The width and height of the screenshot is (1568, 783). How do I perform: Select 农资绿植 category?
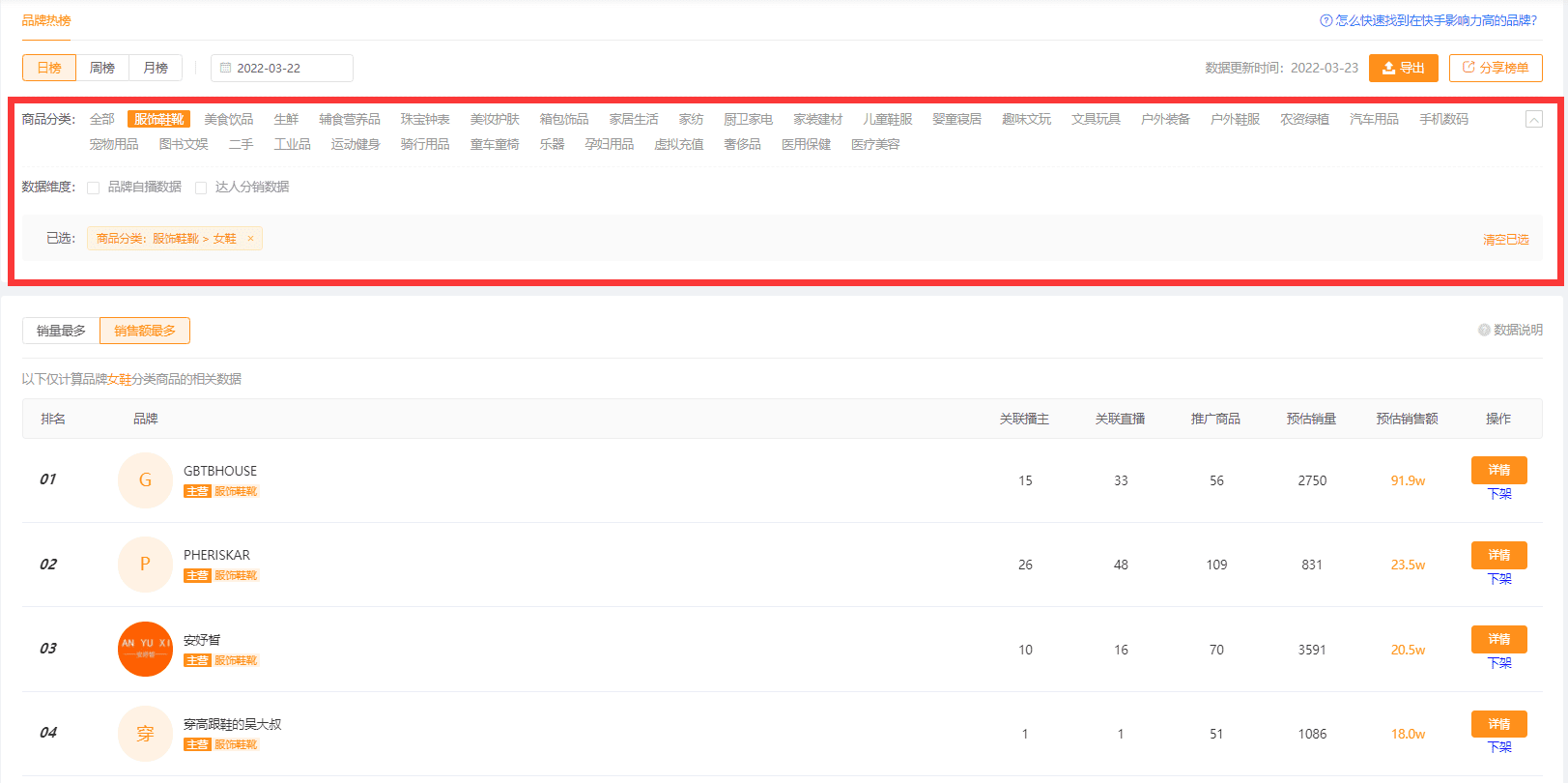(x=1305, y=119)
